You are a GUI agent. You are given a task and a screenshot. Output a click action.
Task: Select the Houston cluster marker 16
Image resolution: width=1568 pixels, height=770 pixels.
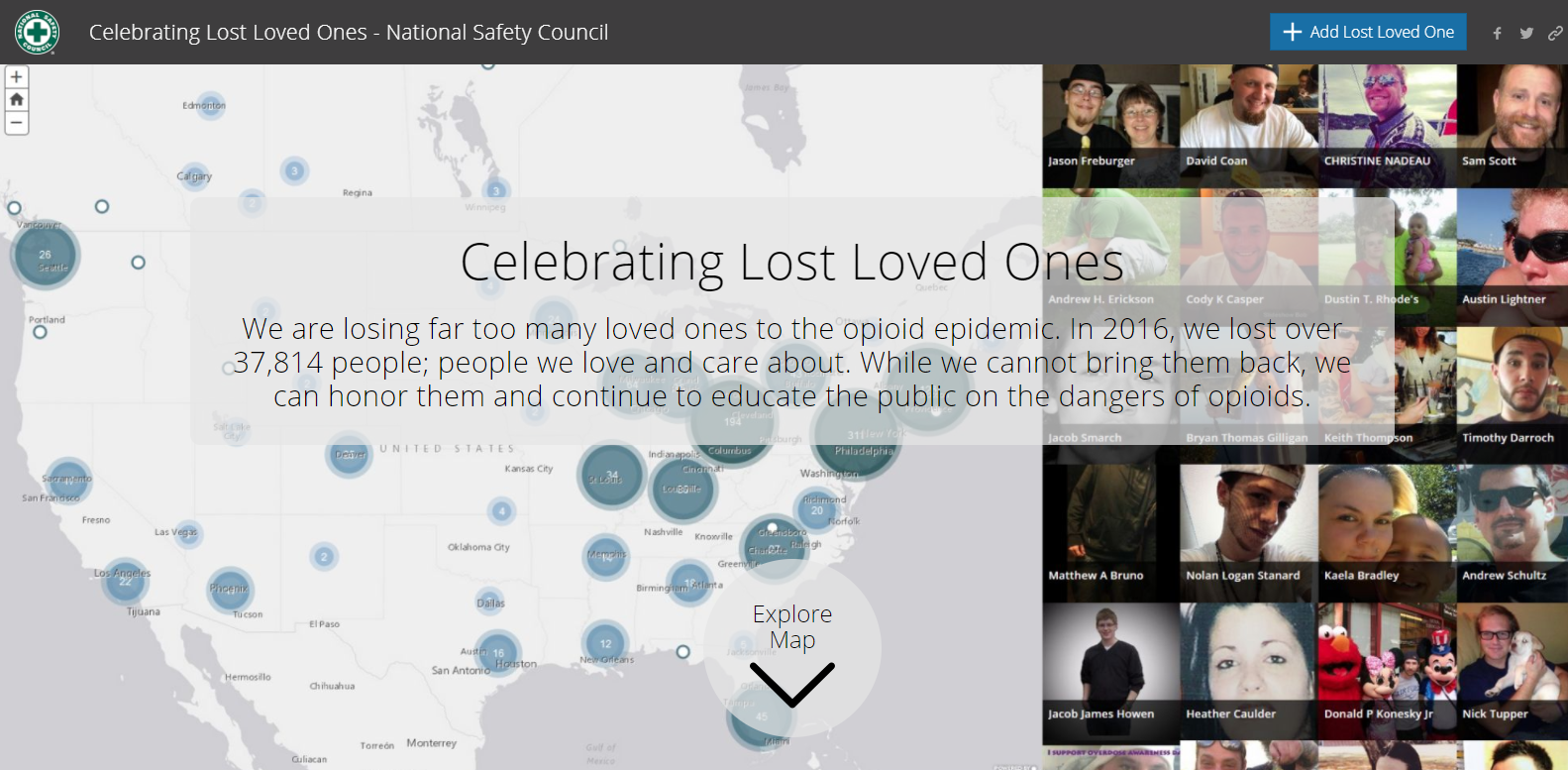point(498,653)
